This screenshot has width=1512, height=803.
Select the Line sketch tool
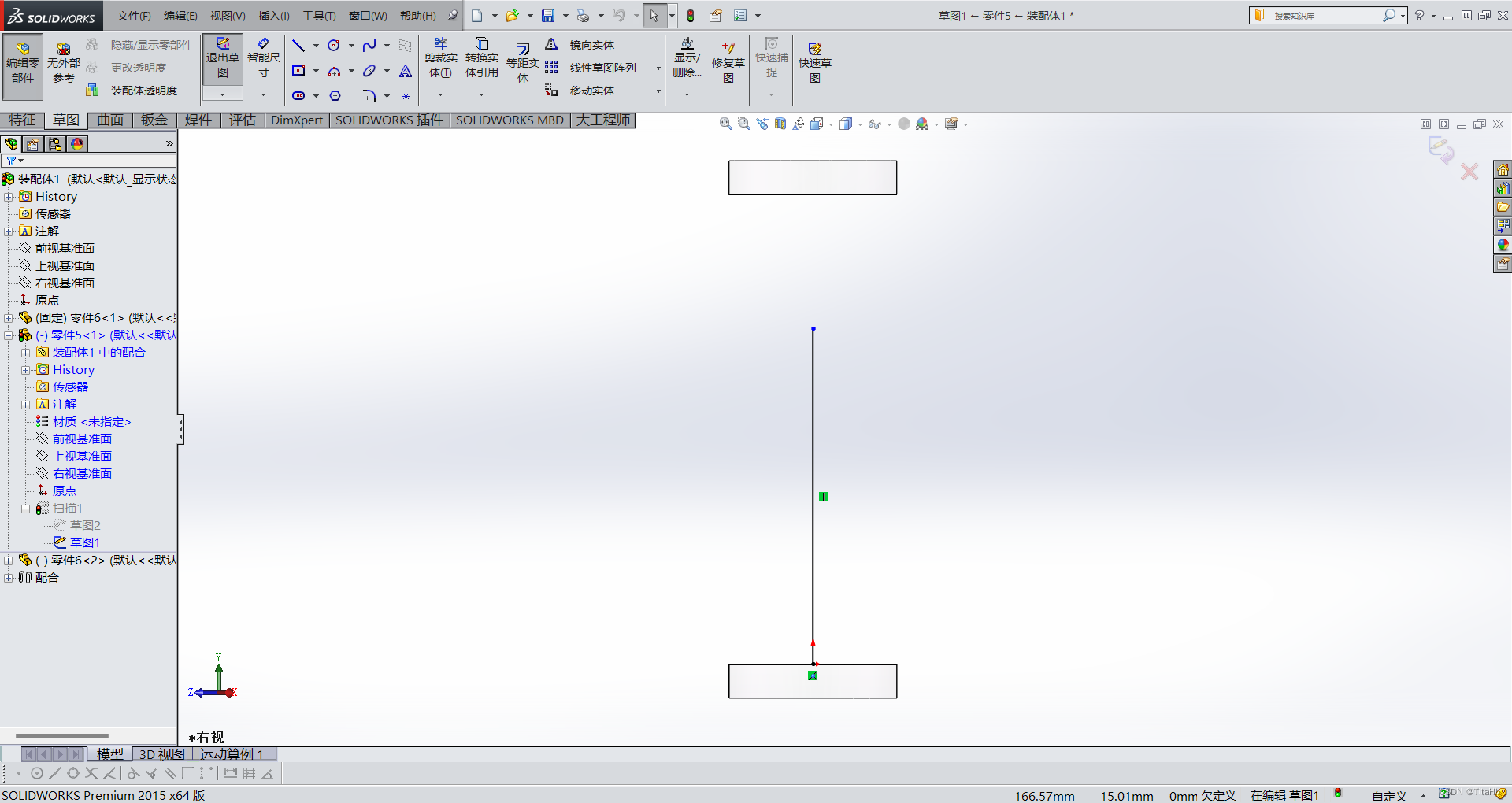pos(298,46)
